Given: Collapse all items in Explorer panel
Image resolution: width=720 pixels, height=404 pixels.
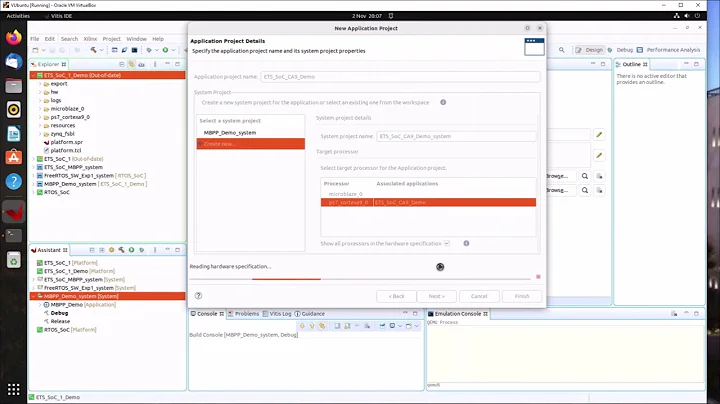Looking at the screenshot, I should [x=121, y=64].
